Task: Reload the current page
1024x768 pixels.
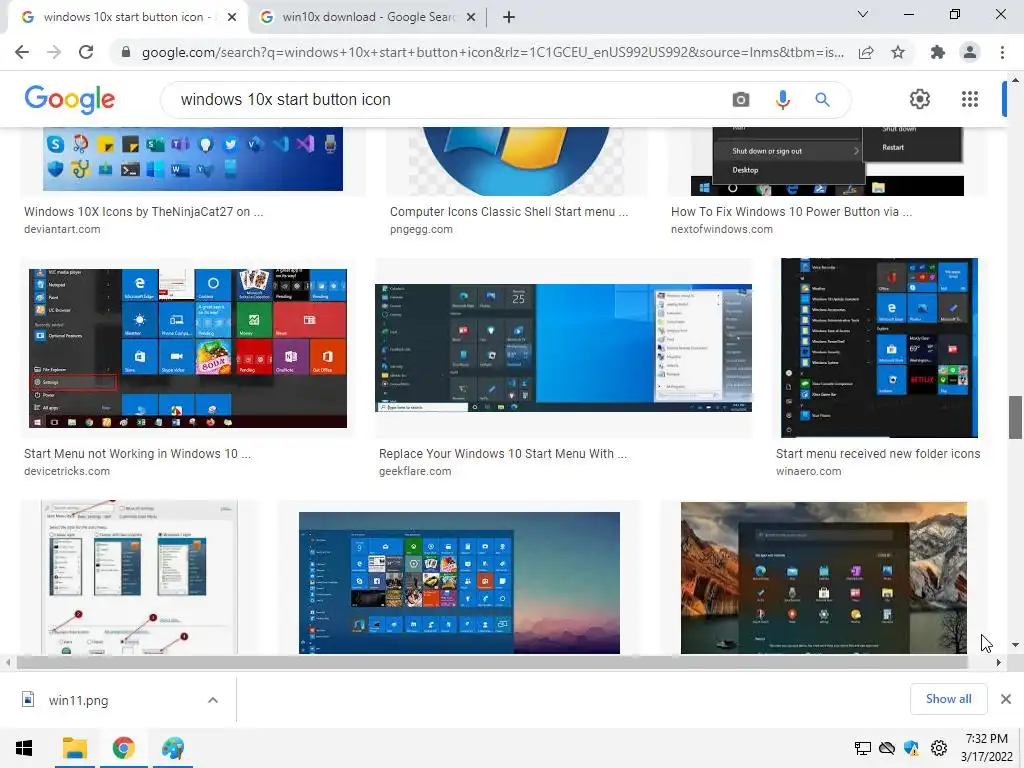Action: tap(86, 52)
